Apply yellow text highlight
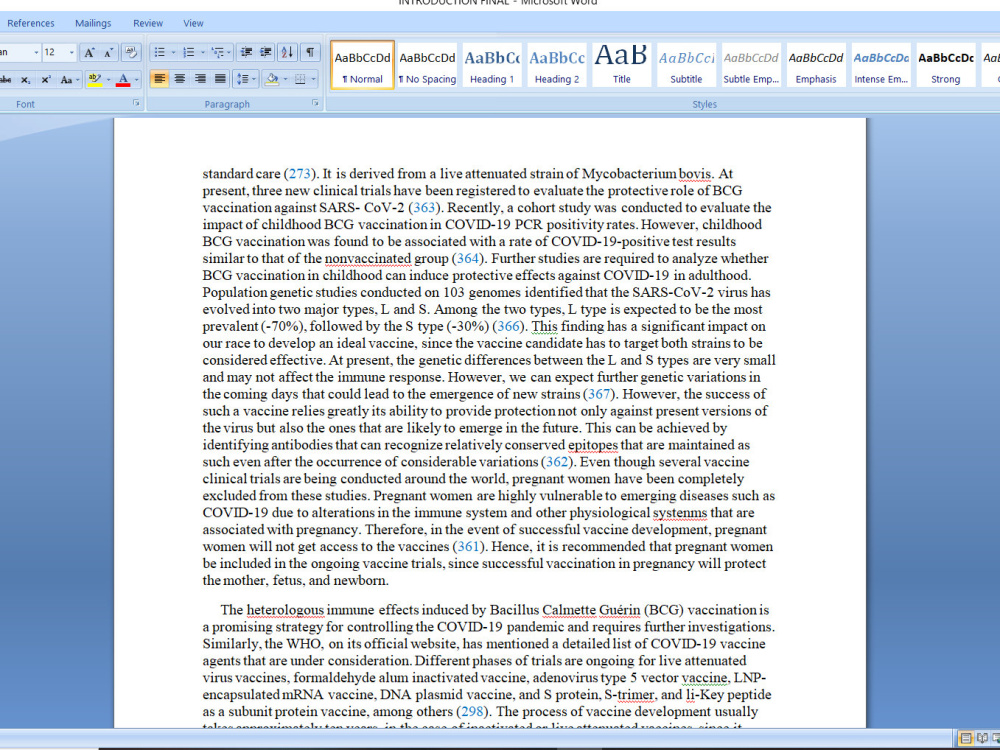The image size is (1000, 750). pos(94,80)
